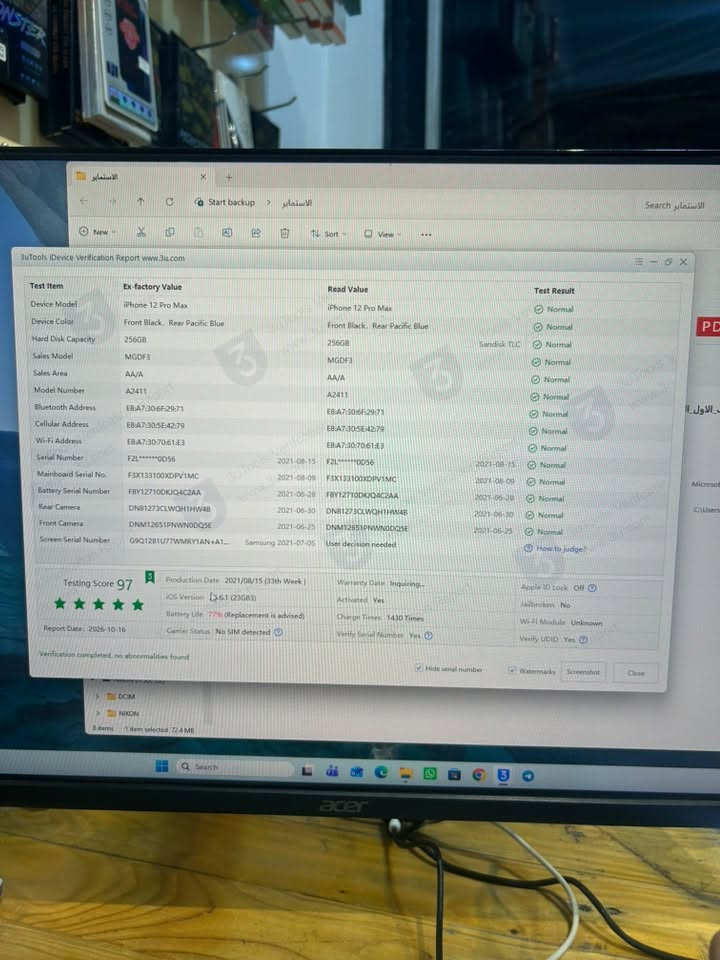Open 3uTools from the taskbar
This screenshot has height=960, width=720.
point(503,775)
